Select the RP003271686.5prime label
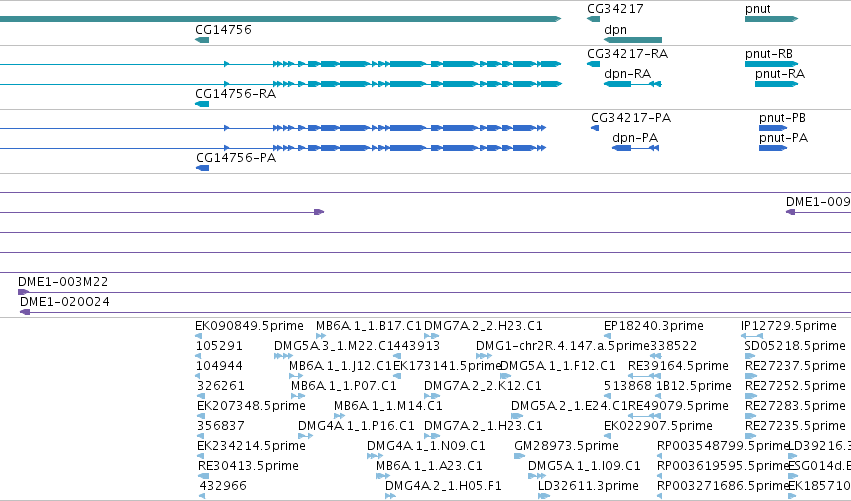The image size is (851, 501). click(722, 486)
